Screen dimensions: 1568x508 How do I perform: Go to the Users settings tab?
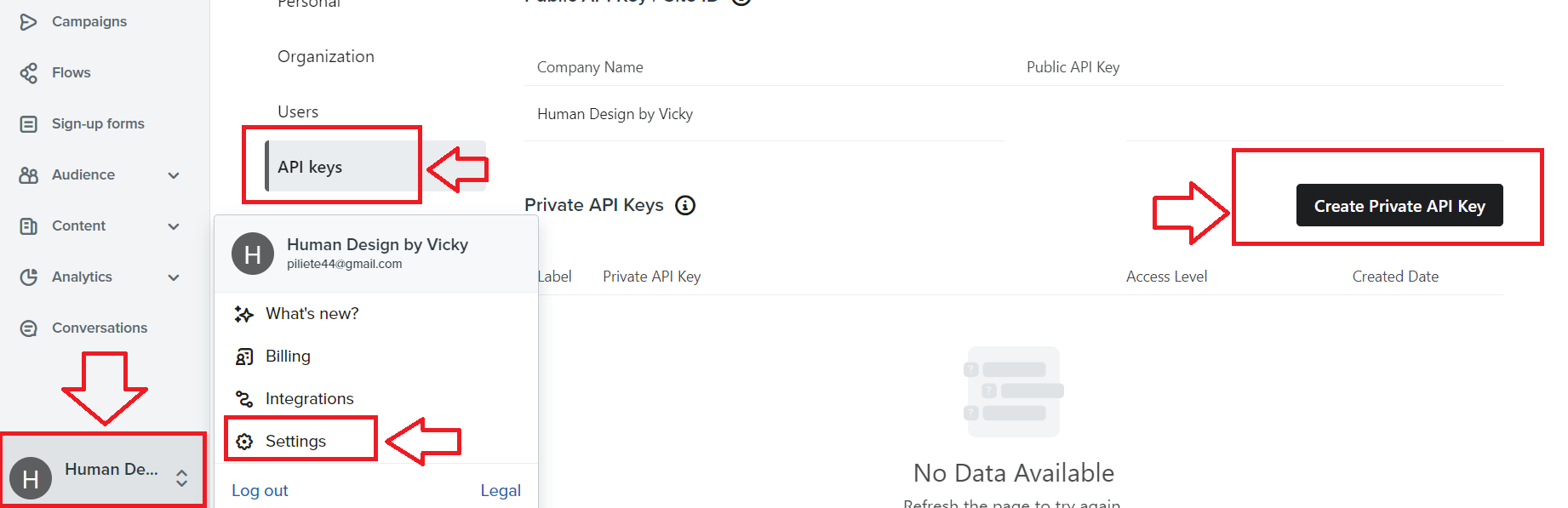pyautogui.click(x=298, y=111)
